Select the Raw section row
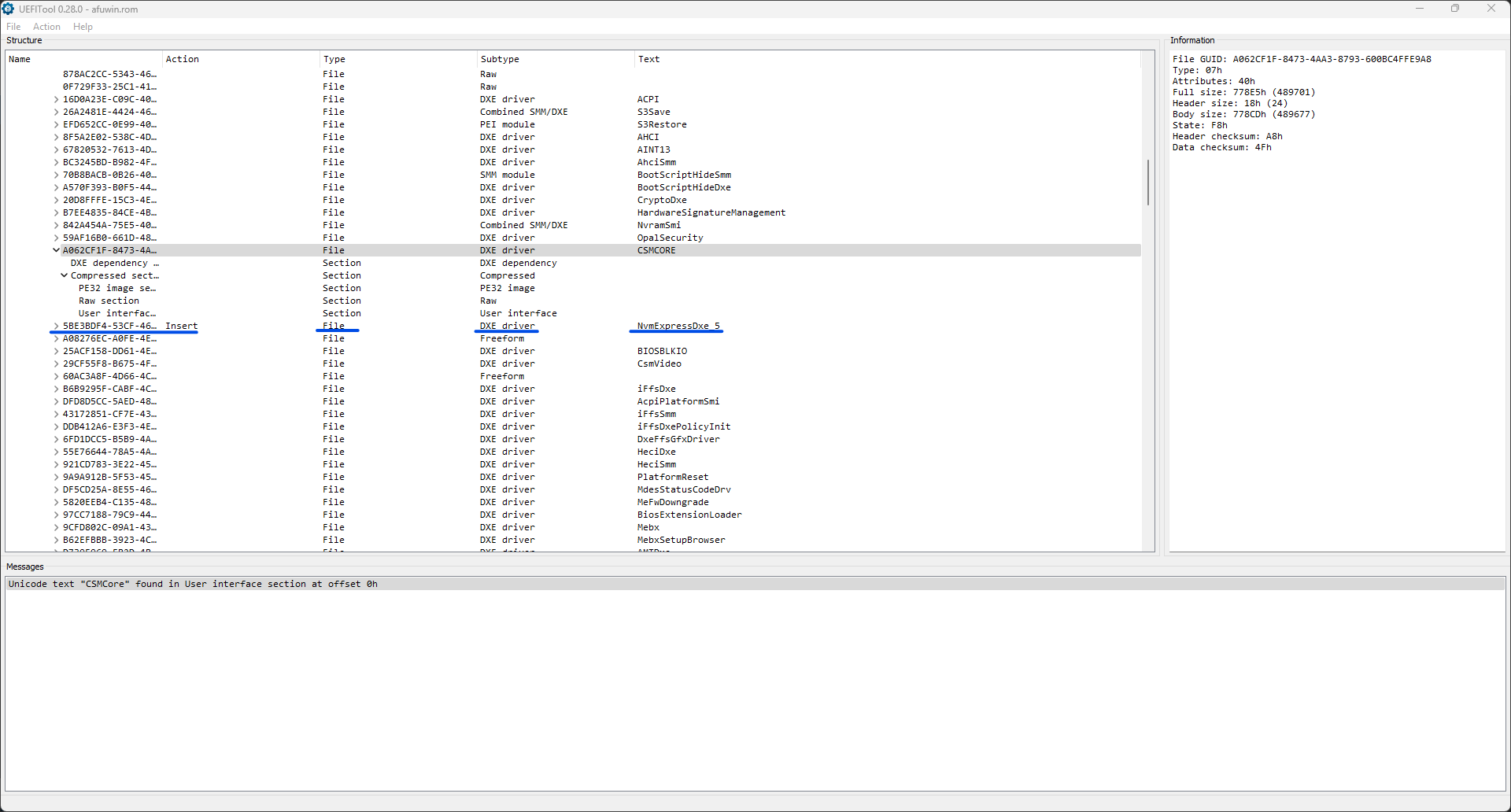Image resolution: width=1511 pixels, height=812 pixels. coord(573,301)
